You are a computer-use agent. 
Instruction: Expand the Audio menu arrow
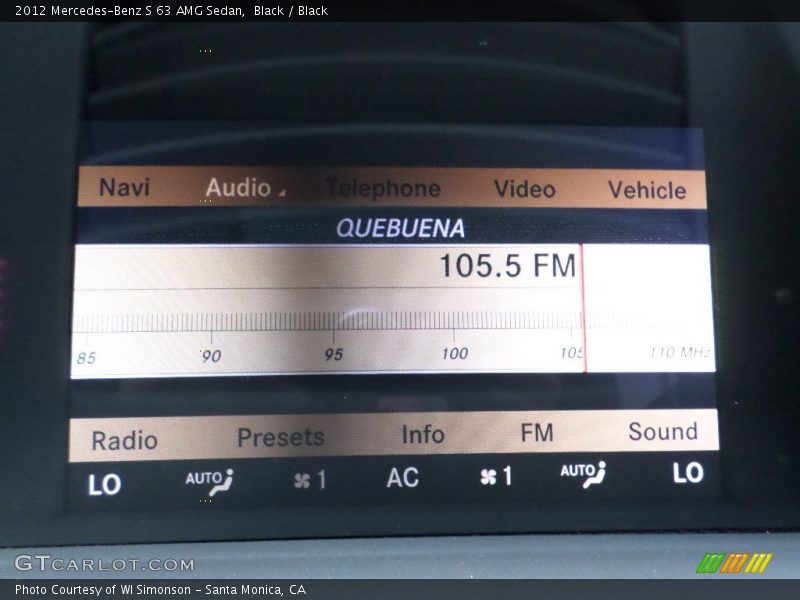[x=281, y=192]
